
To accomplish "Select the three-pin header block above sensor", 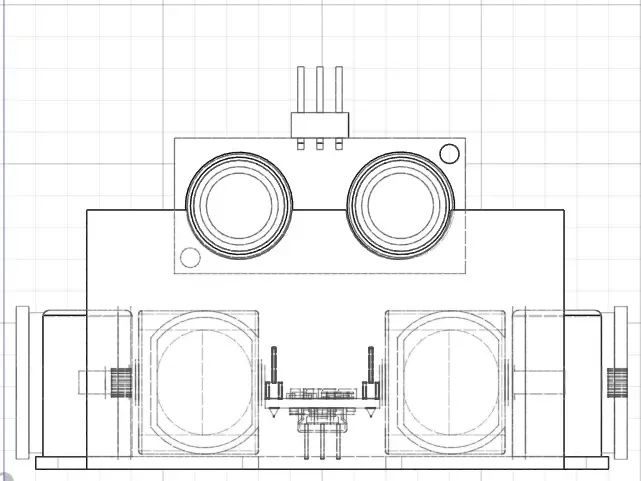I will click(320, 125).
